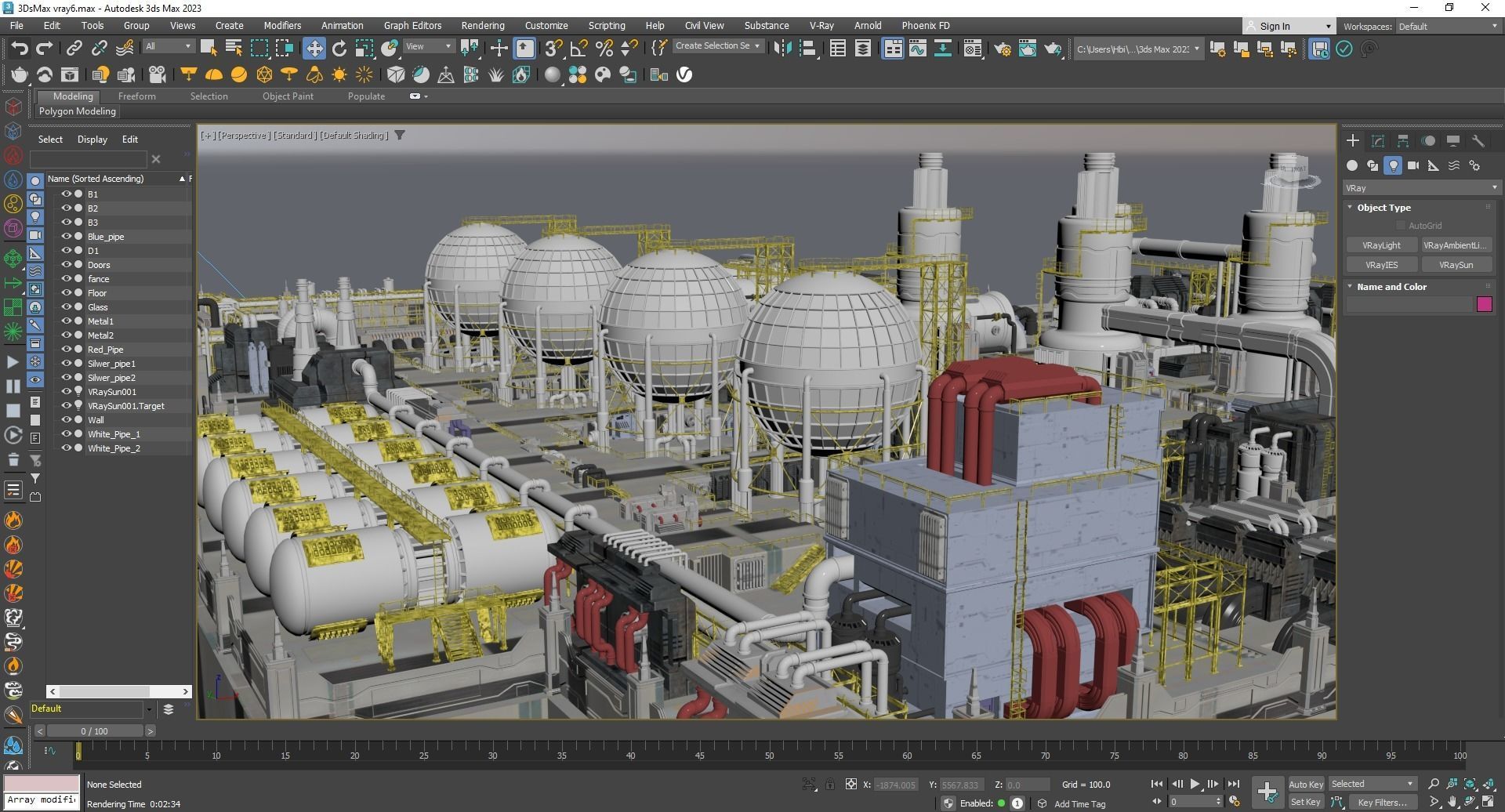The width and height of the screenshot is (1505, 812).
Task: Open the Scene Explorer Display menu
Action: tap(92, 140)
